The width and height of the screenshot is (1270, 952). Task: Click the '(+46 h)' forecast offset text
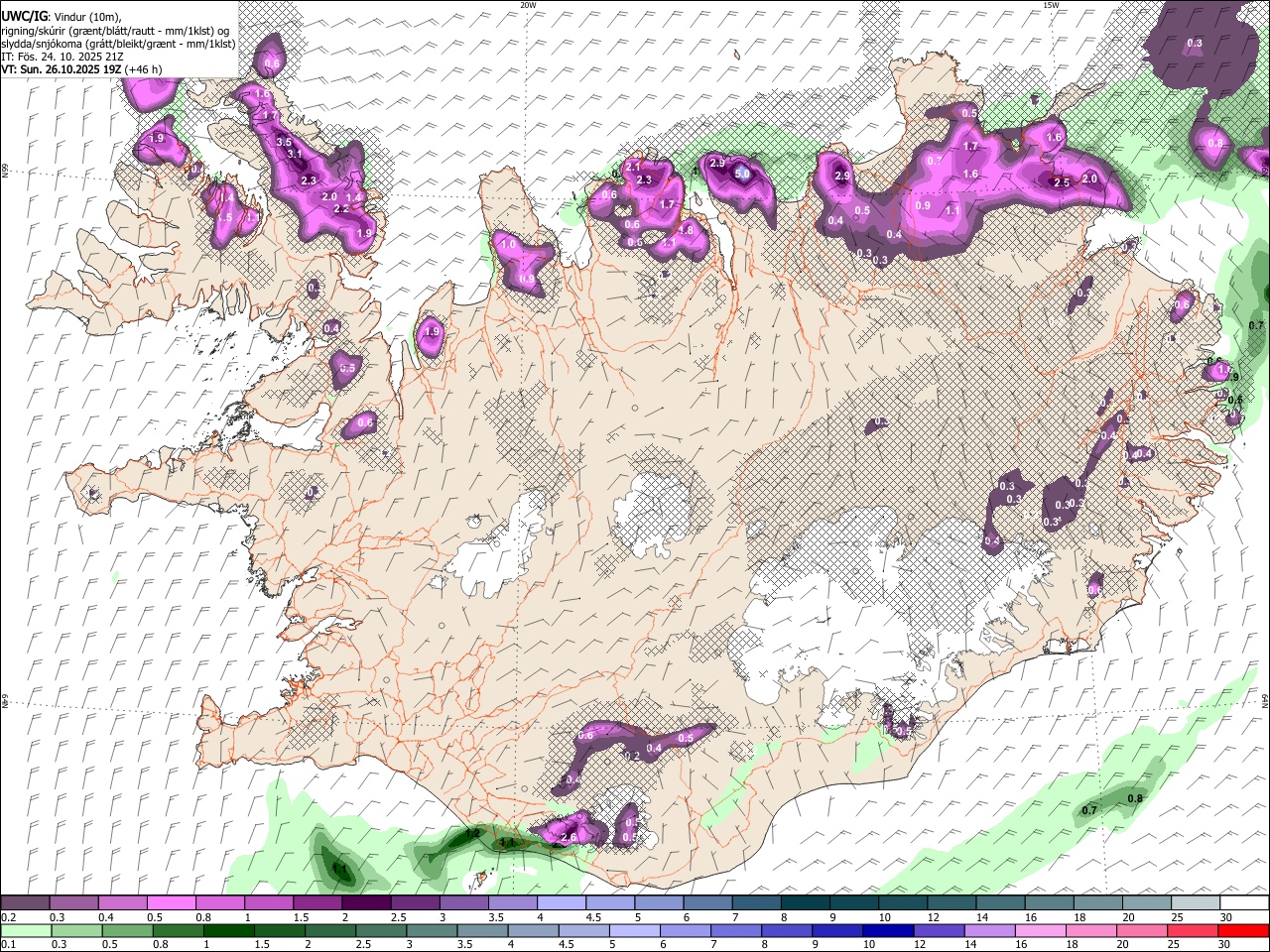(144, 69)
